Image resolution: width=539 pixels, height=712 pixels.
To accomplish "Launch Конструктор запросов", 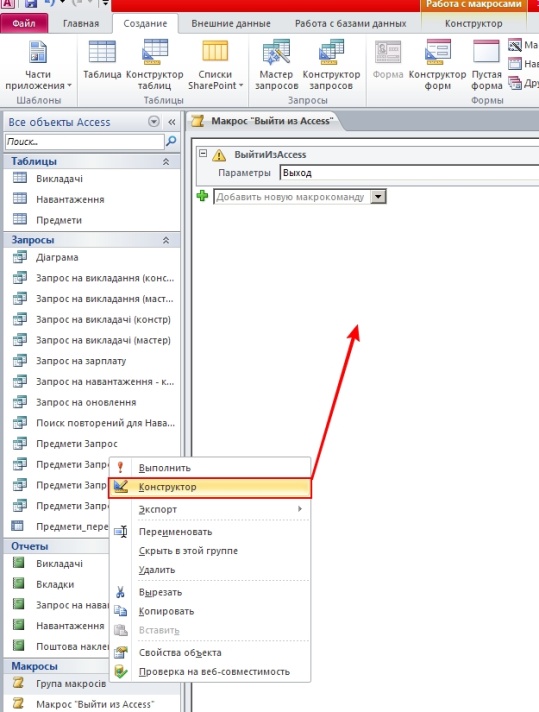I will click(331, 65).
